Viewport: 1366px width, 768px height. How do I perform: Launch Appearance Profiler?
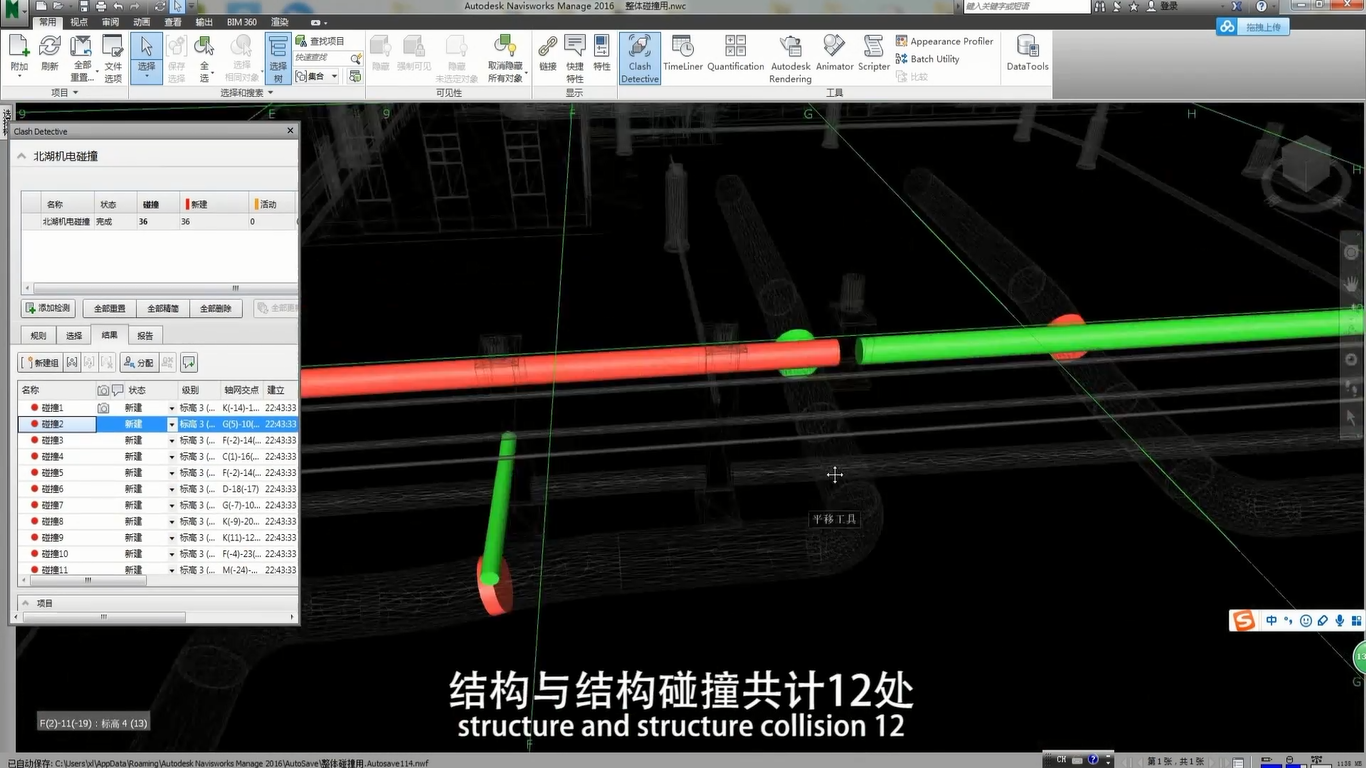(x=944, y=41)
